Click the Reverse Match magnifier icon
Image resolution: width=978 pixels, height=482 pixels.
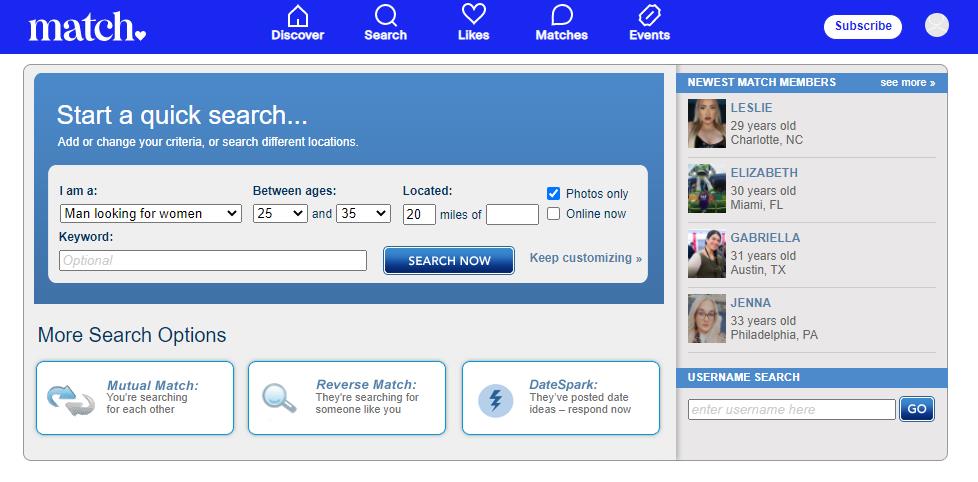[279, 398]
